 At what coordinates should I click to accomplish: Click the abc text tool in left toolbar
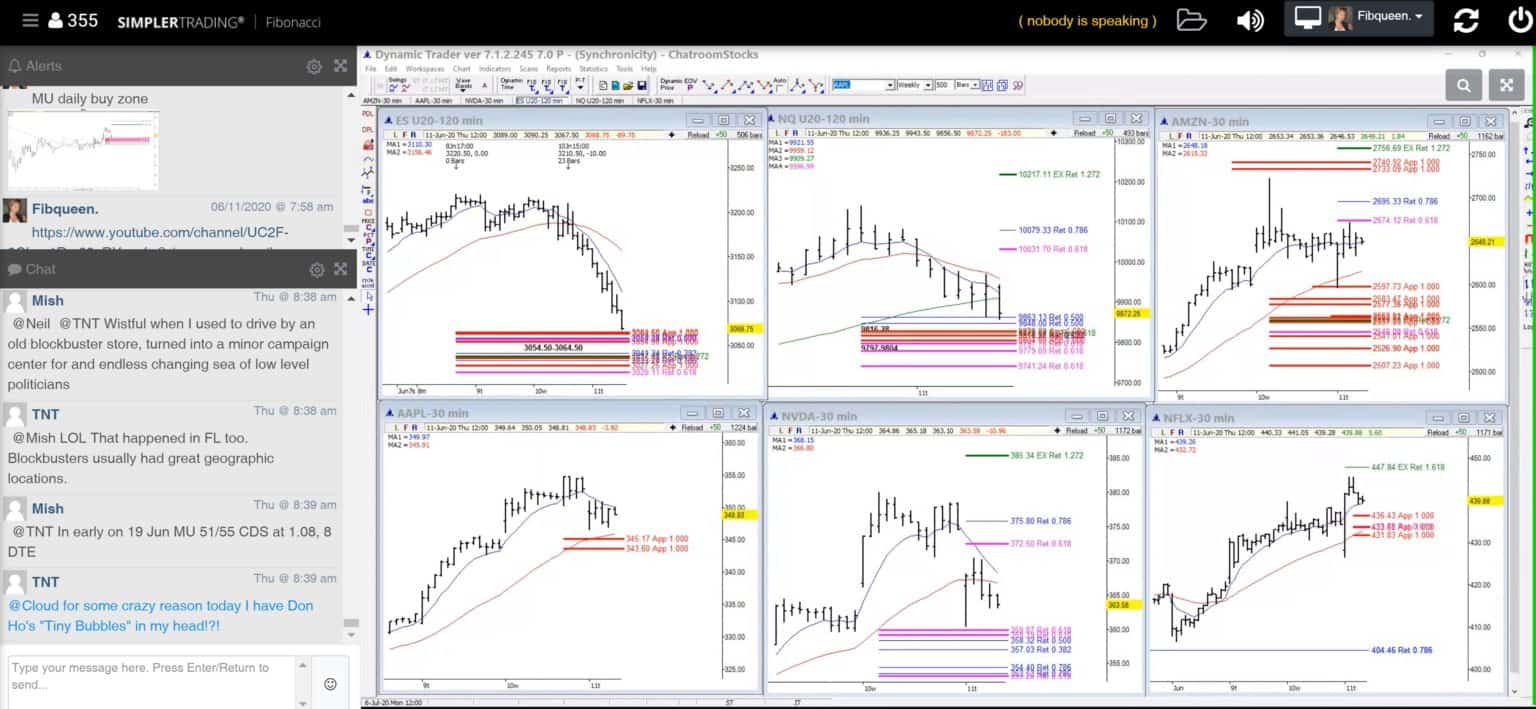368,199
